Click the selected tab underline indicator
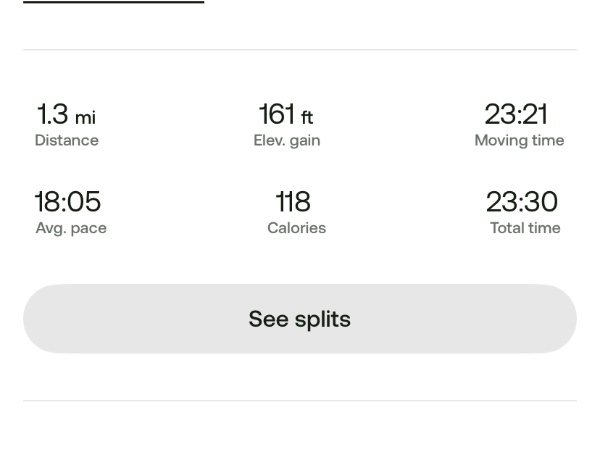Screen dimensions: 600x450 (x=113, y=2)
